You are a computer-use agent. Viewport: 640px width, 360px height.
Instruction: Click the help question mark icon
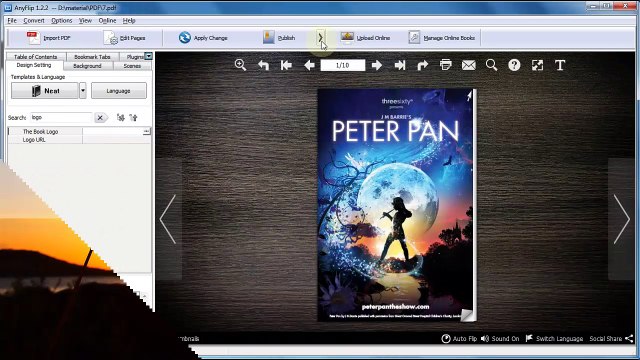point(514,65)
